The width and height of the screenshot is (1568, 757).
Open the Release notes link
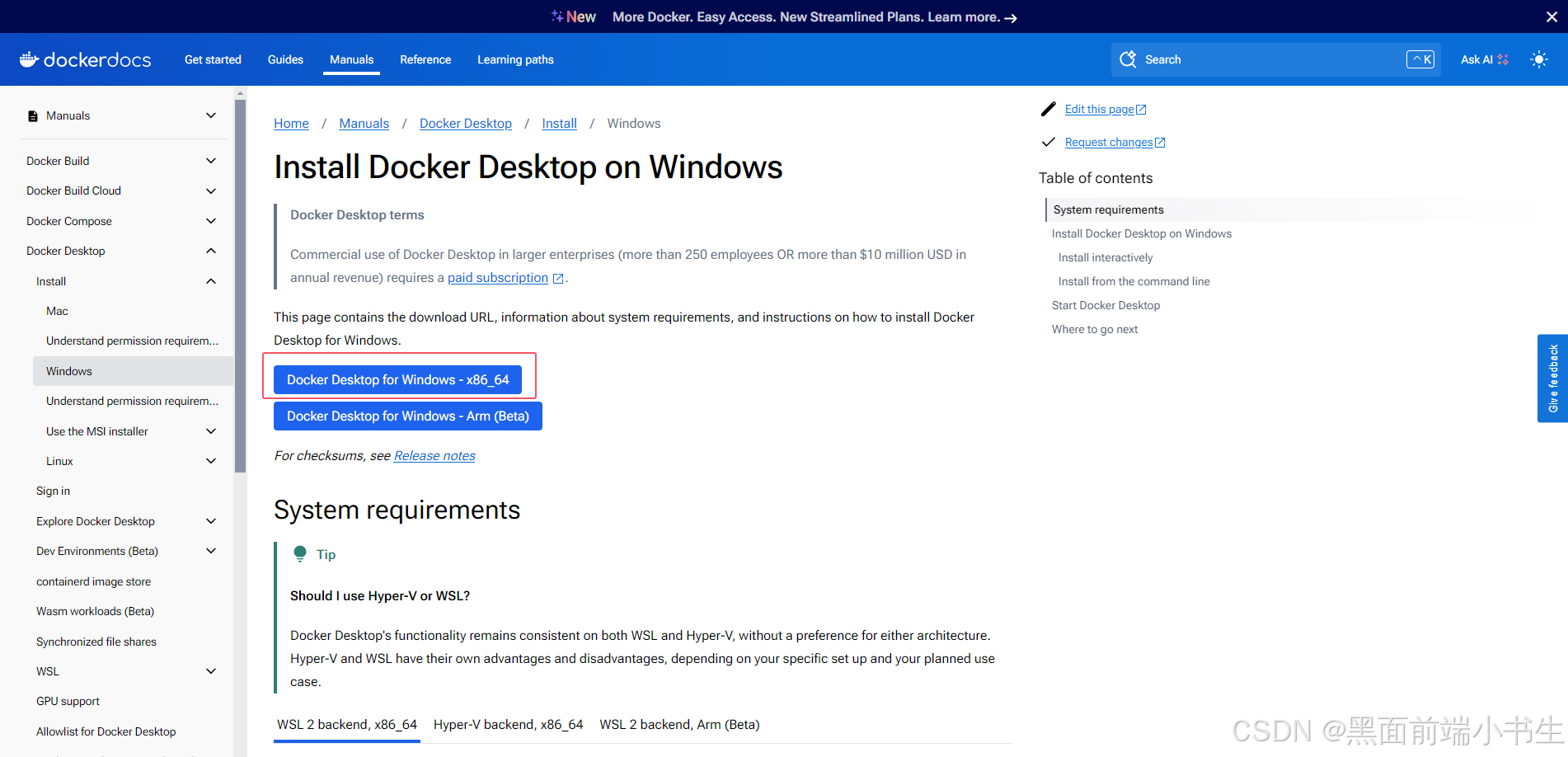click(x=434, y=455)
